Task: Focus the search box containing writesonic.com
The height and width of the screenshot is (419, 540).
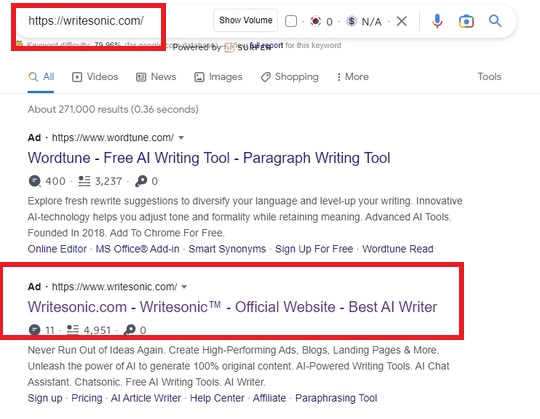Action: click(x=86, y=21)
